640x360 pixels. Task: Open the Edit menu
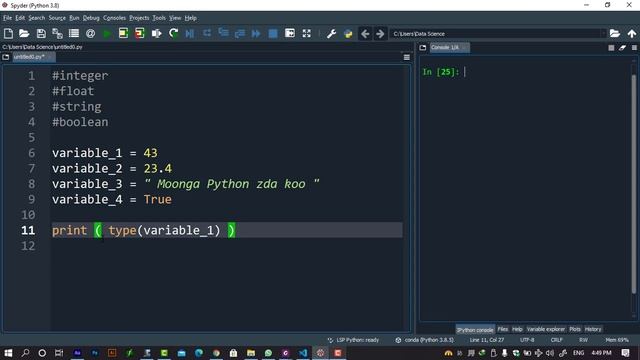(20, 18)
